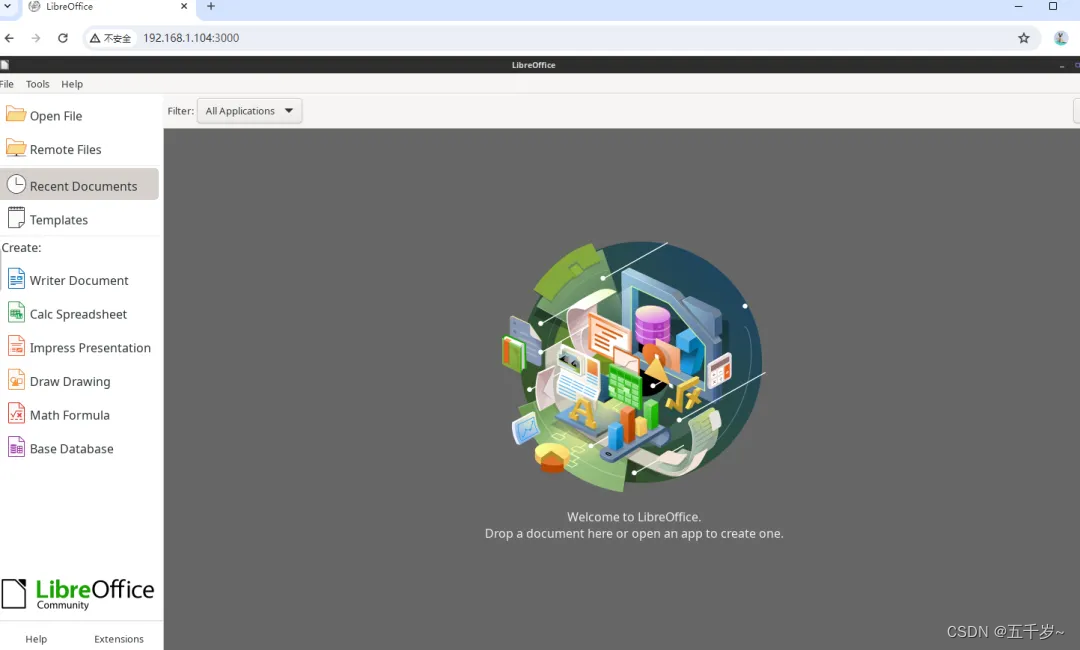
Task: Click the Base Database label
Action: (72, 449)
